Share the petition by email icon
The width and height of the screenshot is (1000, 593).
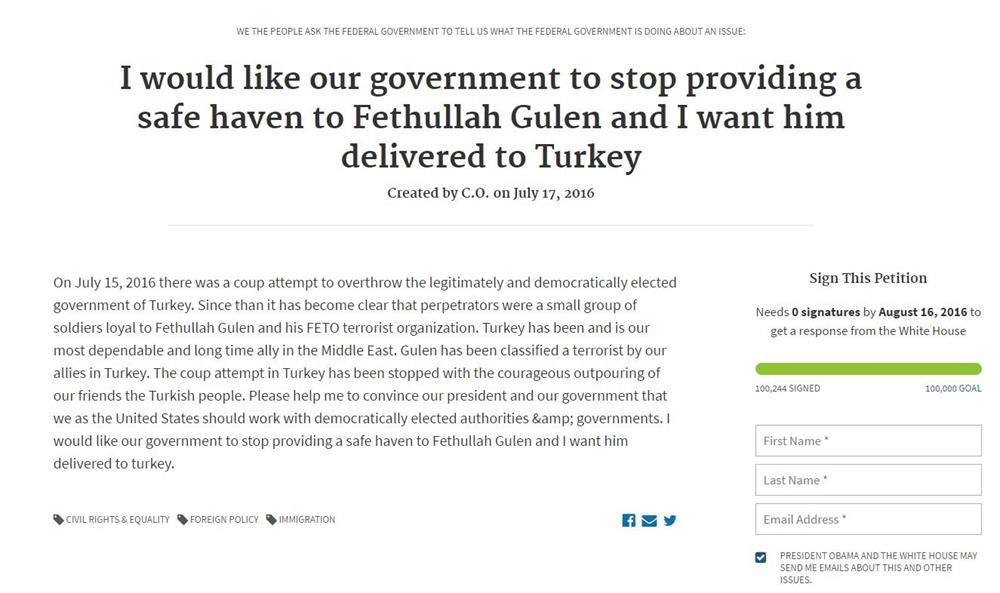tap(649, 520)
